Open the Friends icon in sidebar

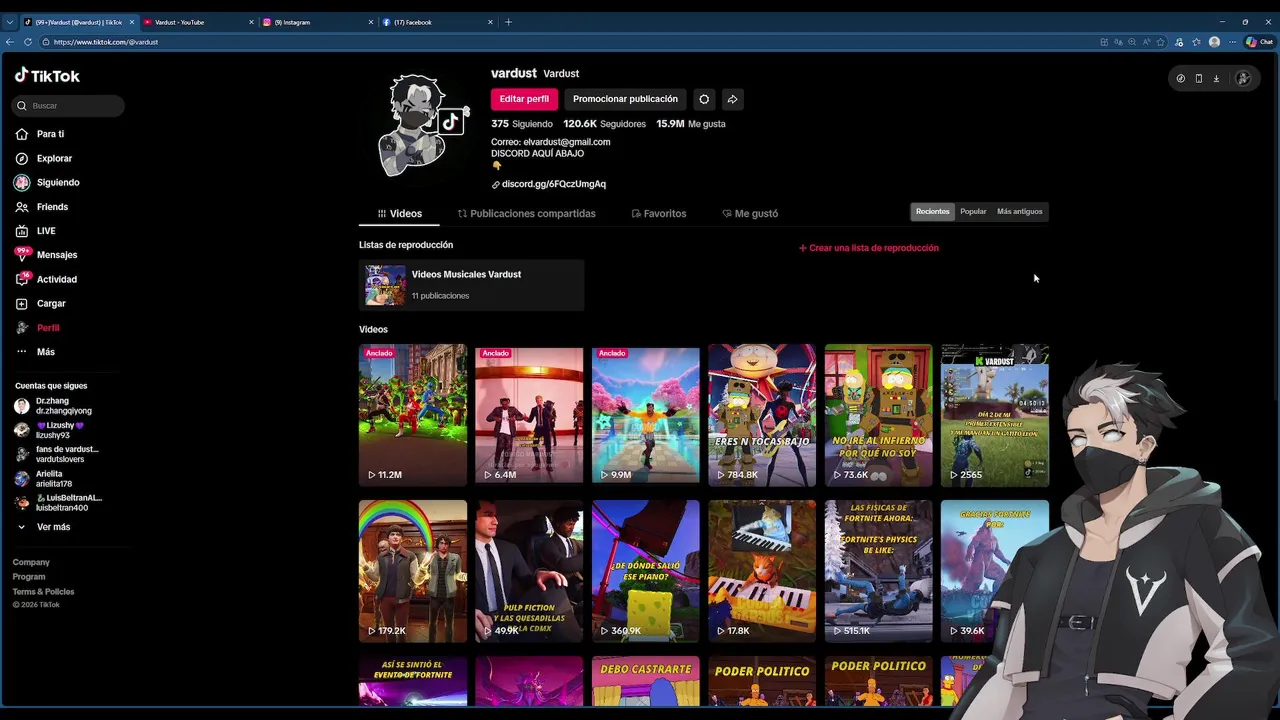pos(21,207)
